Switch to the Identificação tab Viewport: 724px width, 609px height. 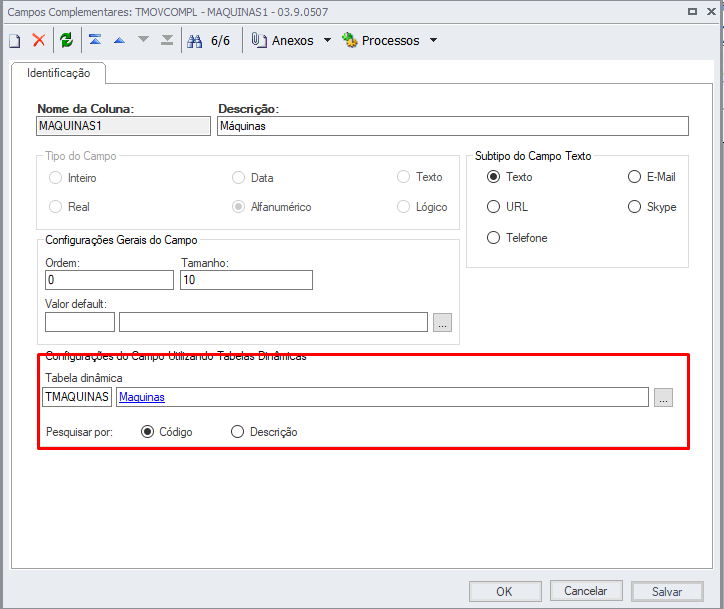59,73
